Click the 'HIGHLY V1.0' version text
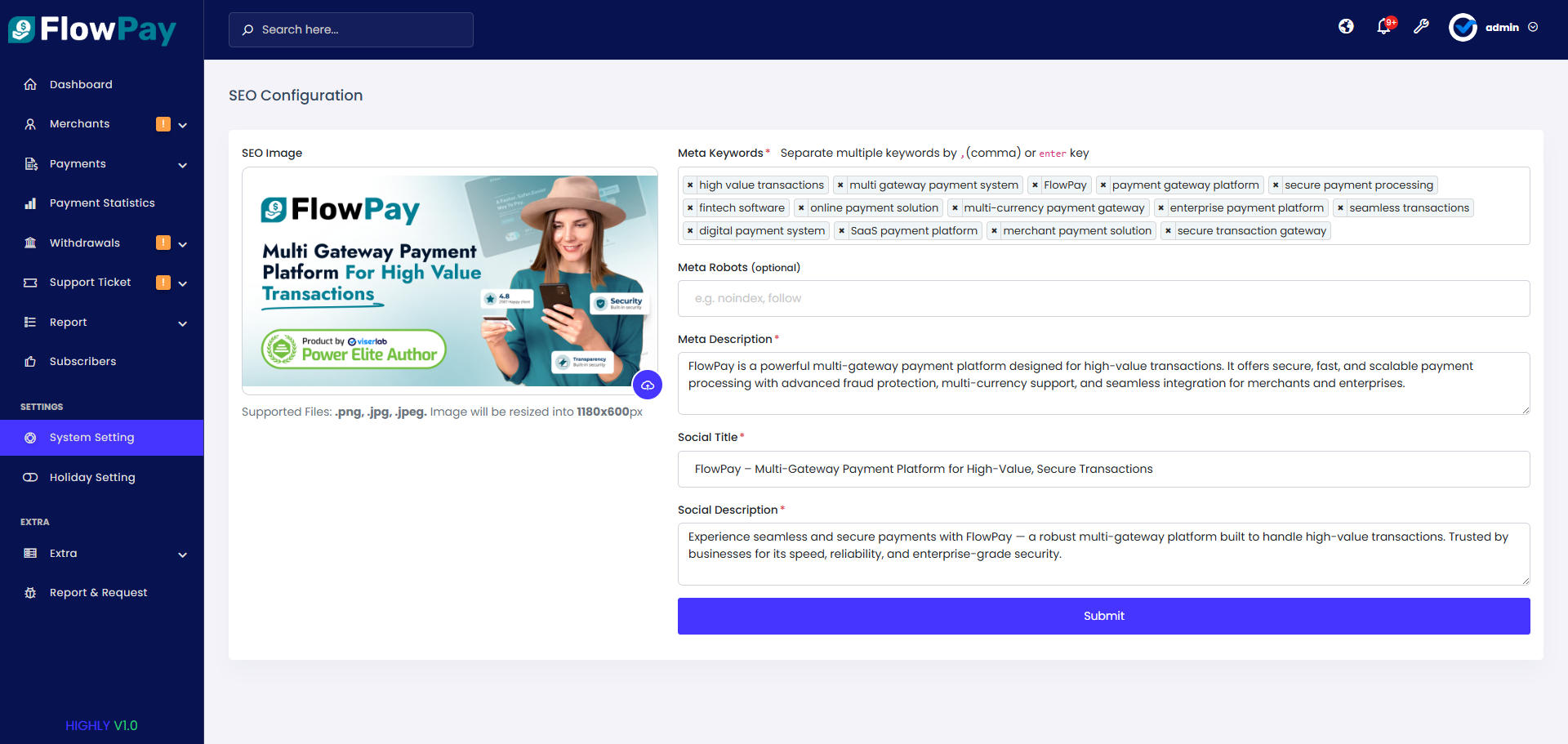The width and height of the screenshot is (1568, 744). pos(101,726)
